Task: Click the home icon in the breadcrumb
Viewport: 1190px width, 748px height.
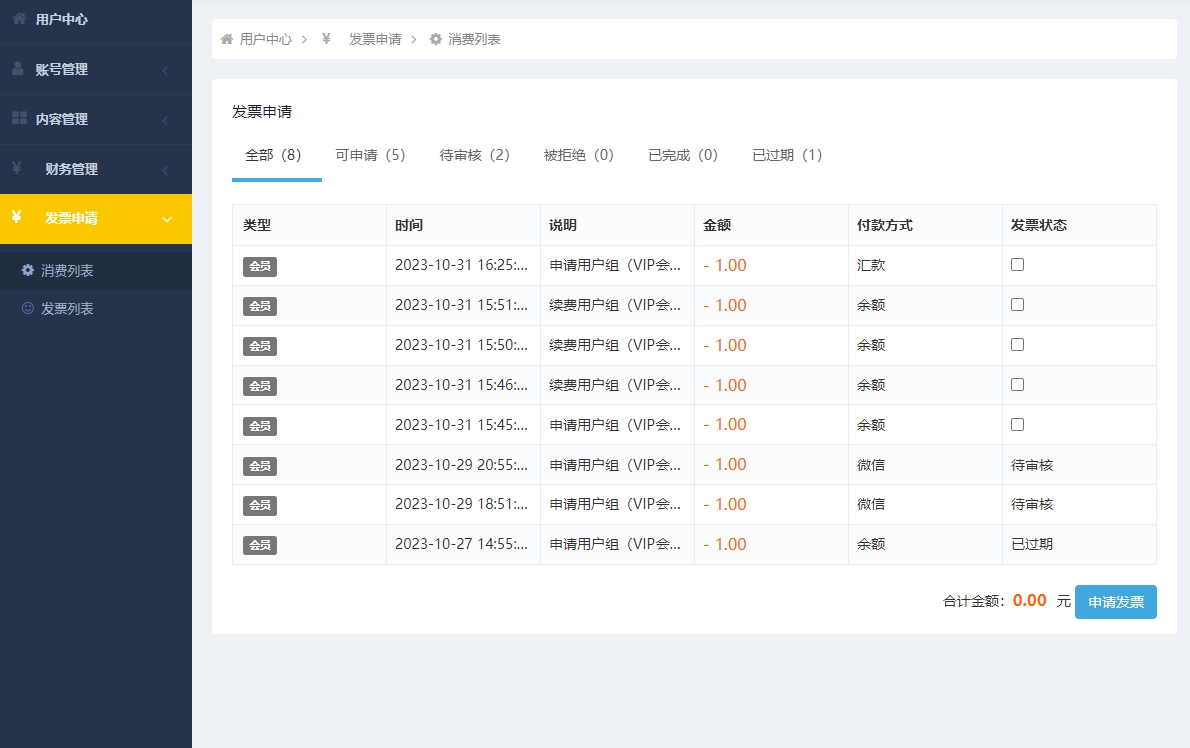Action: [227, 39]
